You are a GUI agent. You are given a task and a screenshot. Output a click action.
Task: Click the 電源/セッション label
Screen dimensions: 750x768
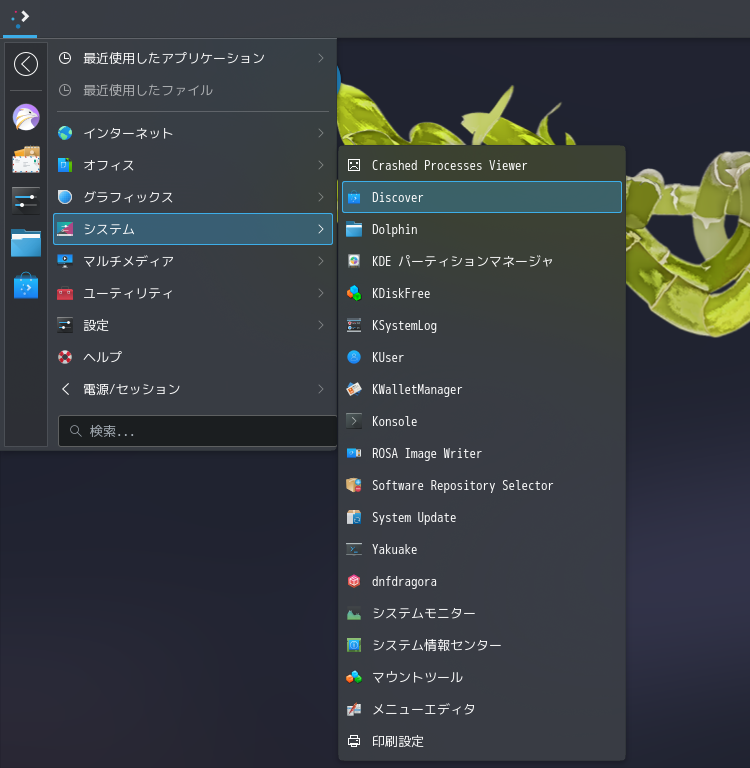pyautogui.click(x=132, y=389)
